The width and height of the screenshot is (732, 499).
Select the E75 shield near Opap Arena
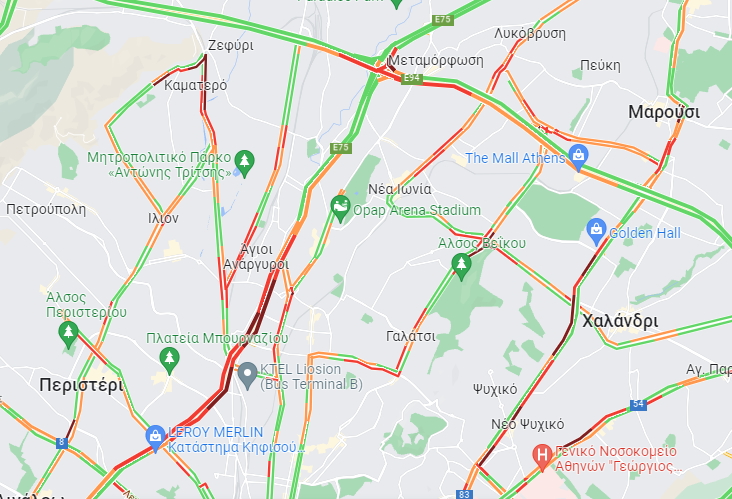coord(341,148)
